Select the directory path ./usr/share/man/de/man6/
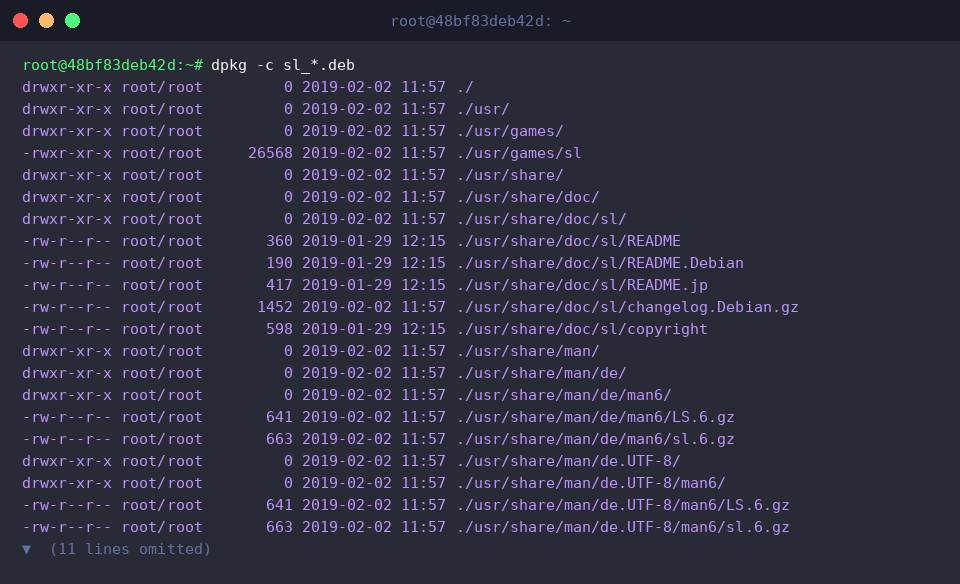The height and width of the screenshot is (584, 960). (x=564, y=395)
